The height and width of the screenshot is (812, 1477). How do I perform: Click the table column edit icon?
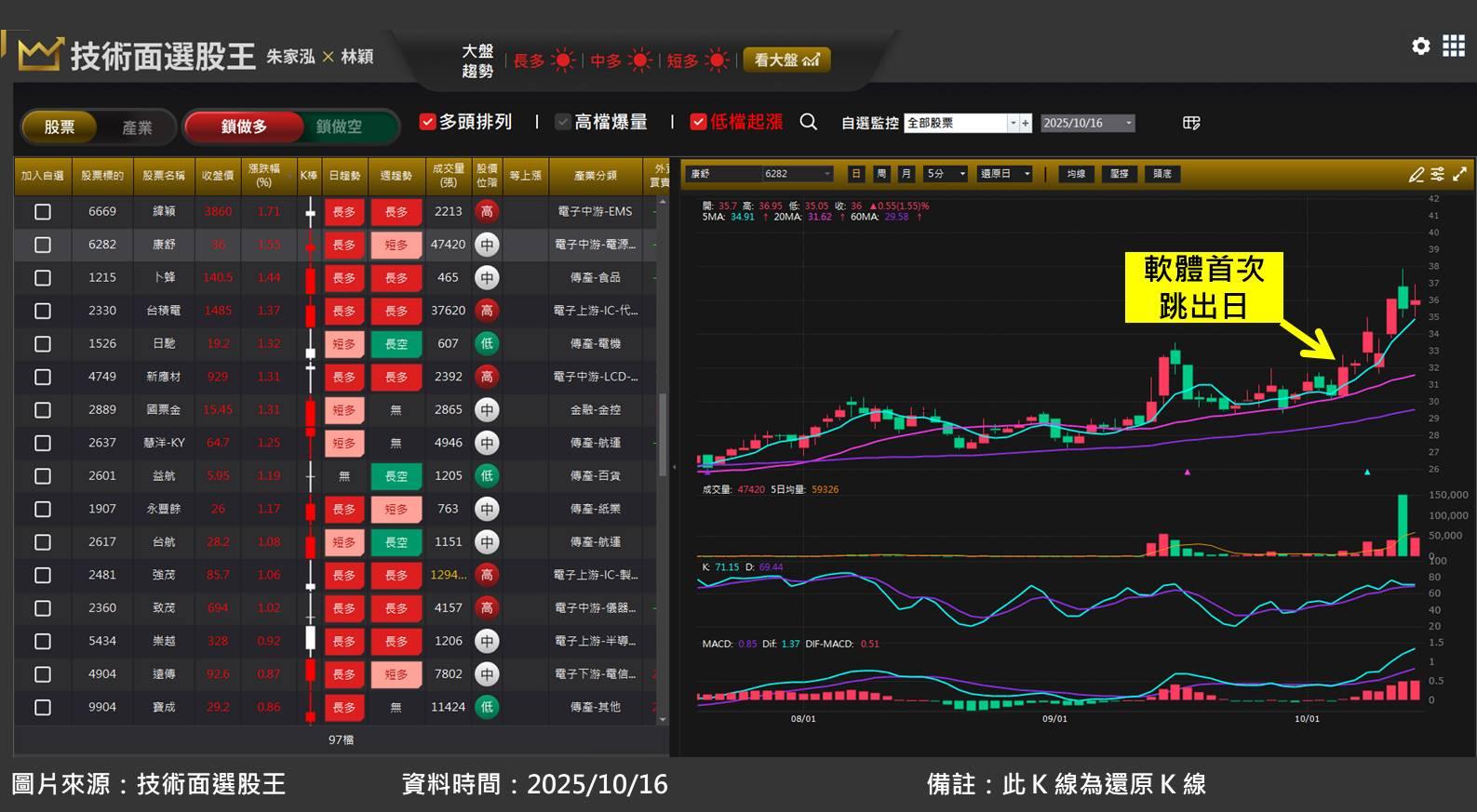point(1191,123)
